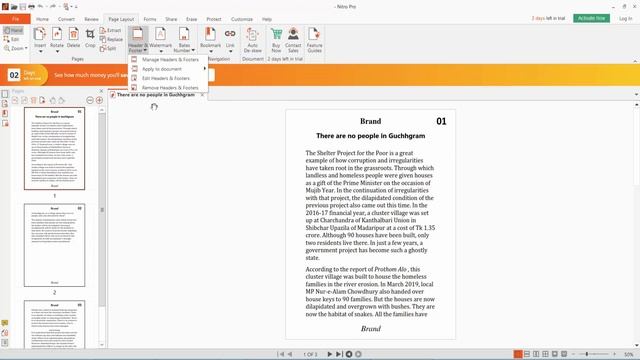Click the previous view circle button
The width and height of the screenshot is (640, 360).
[349, 354]
